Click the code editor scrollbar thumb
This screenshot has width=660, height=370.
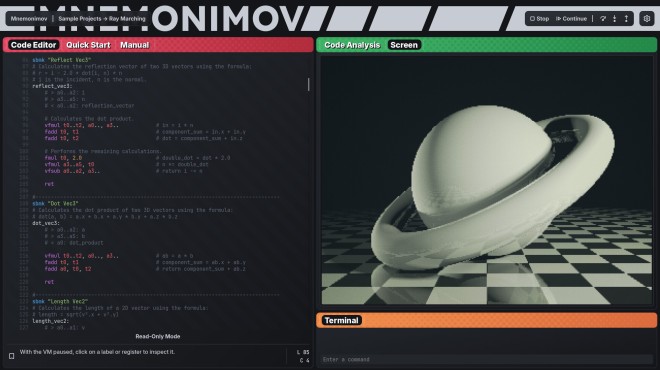309,84
